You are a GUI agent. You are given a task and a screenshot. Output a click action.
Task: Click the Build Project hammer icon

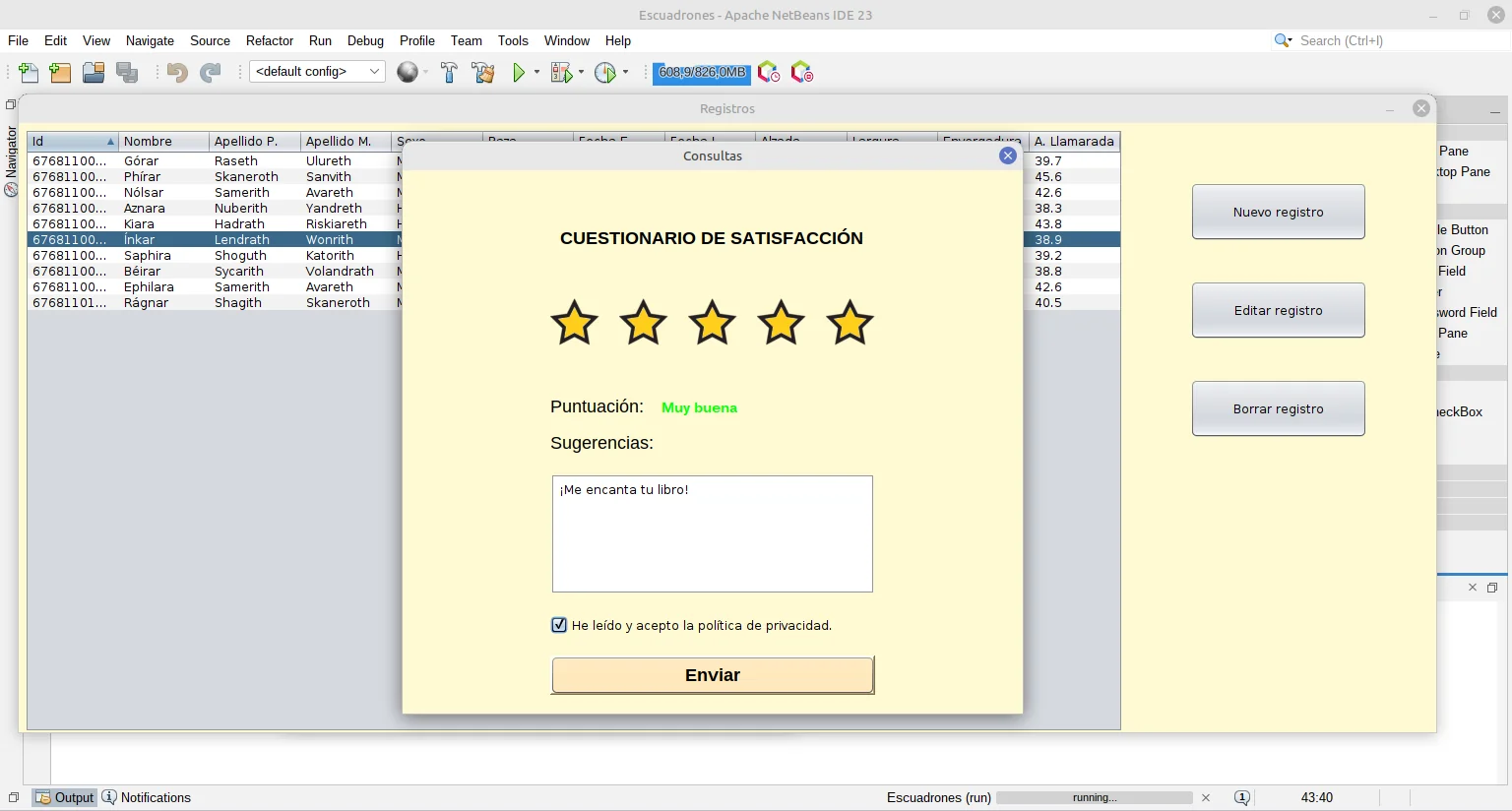(449, 72)
